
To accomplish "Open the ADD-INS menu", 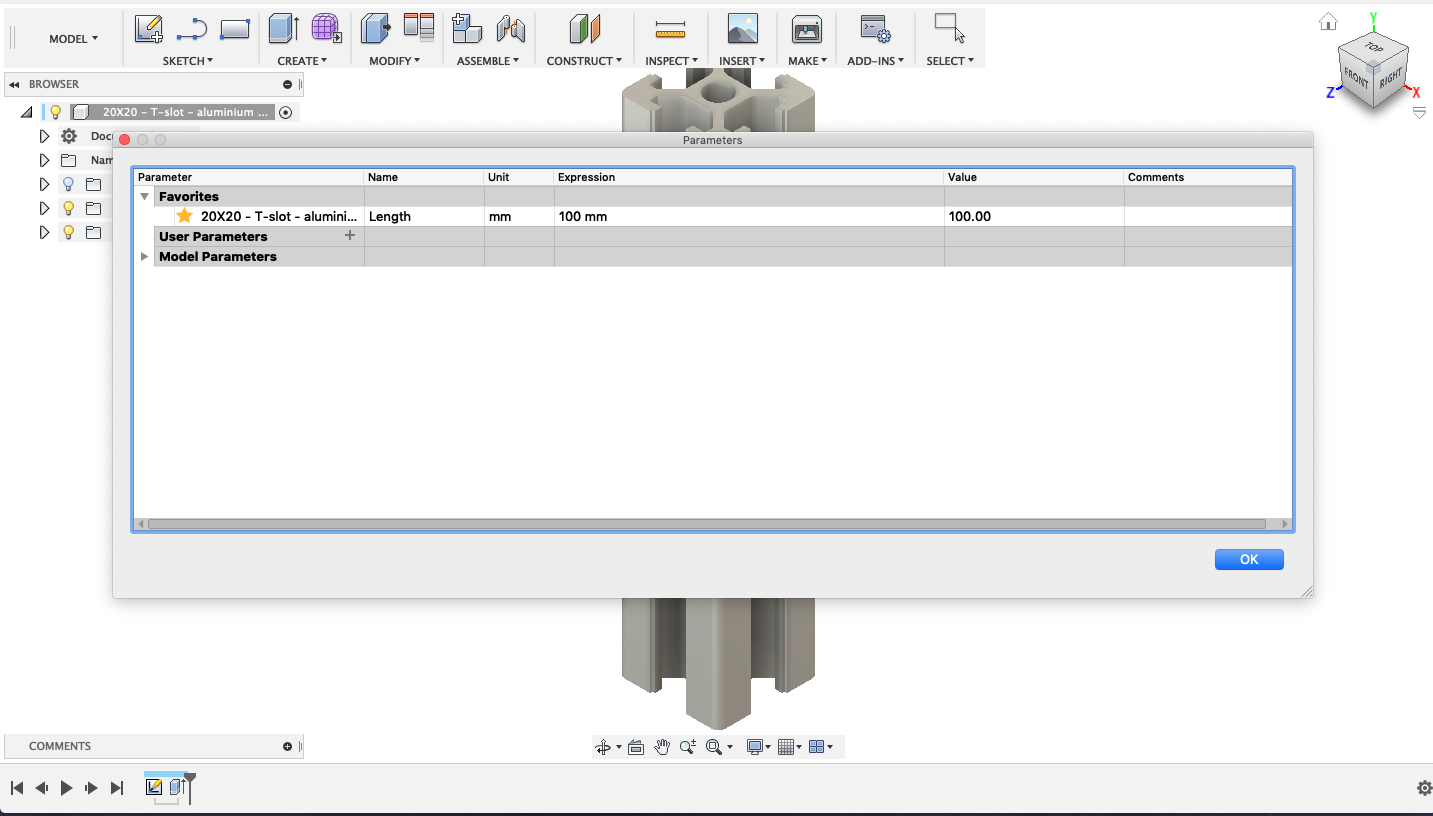I will [x=875, y=61].
